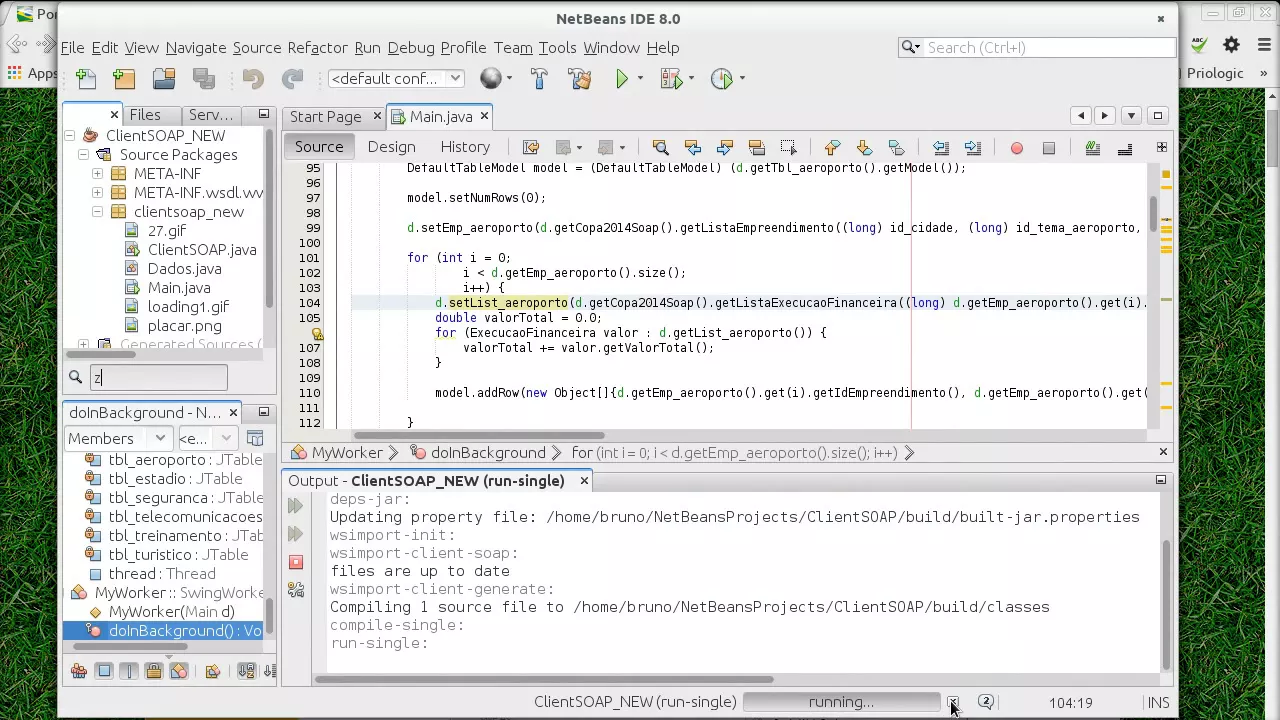
Task: Click Shift Line Right icon
Action: (x=972, y=147)
